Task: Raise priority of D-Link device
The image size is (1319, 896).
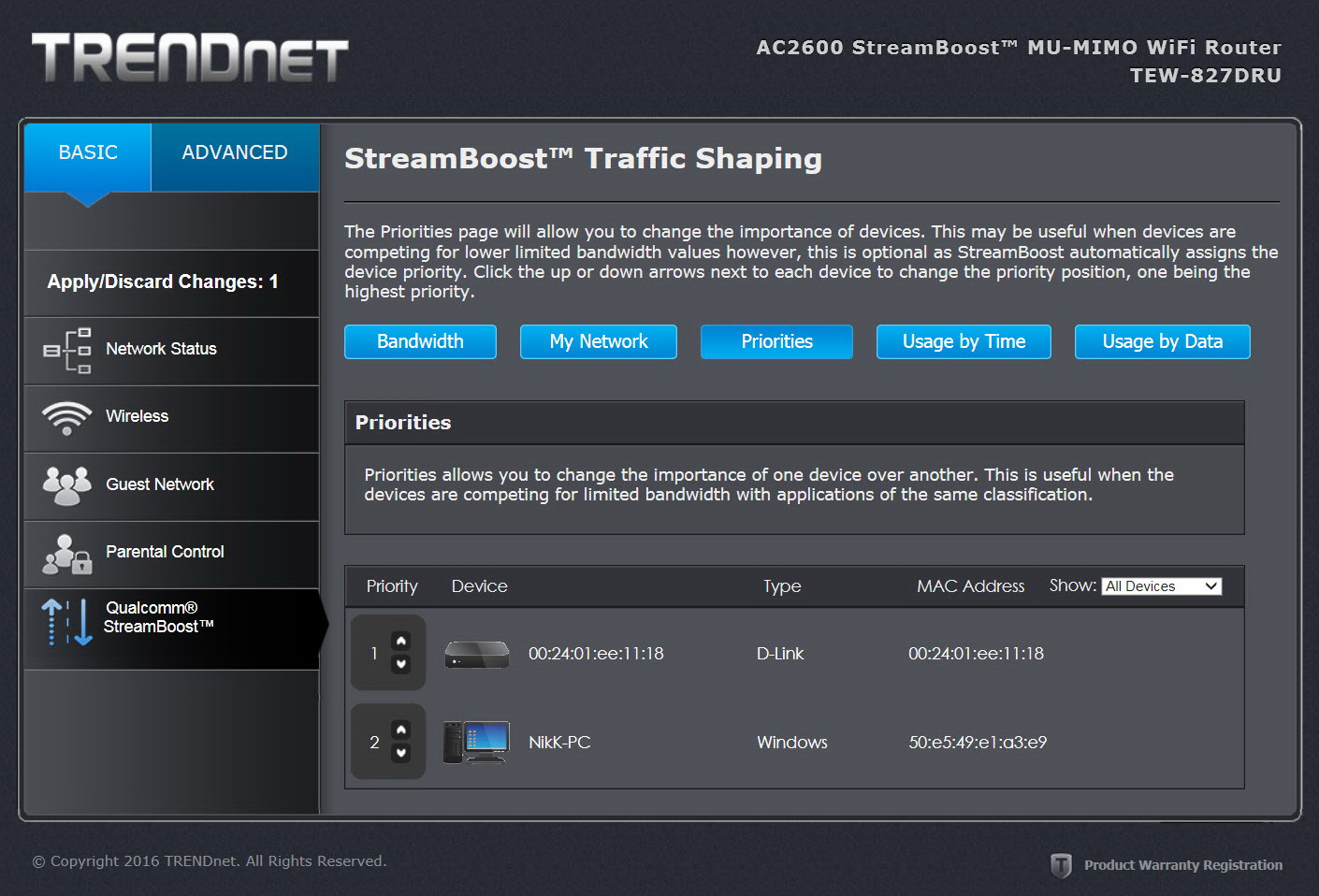Action: point(401,641)
